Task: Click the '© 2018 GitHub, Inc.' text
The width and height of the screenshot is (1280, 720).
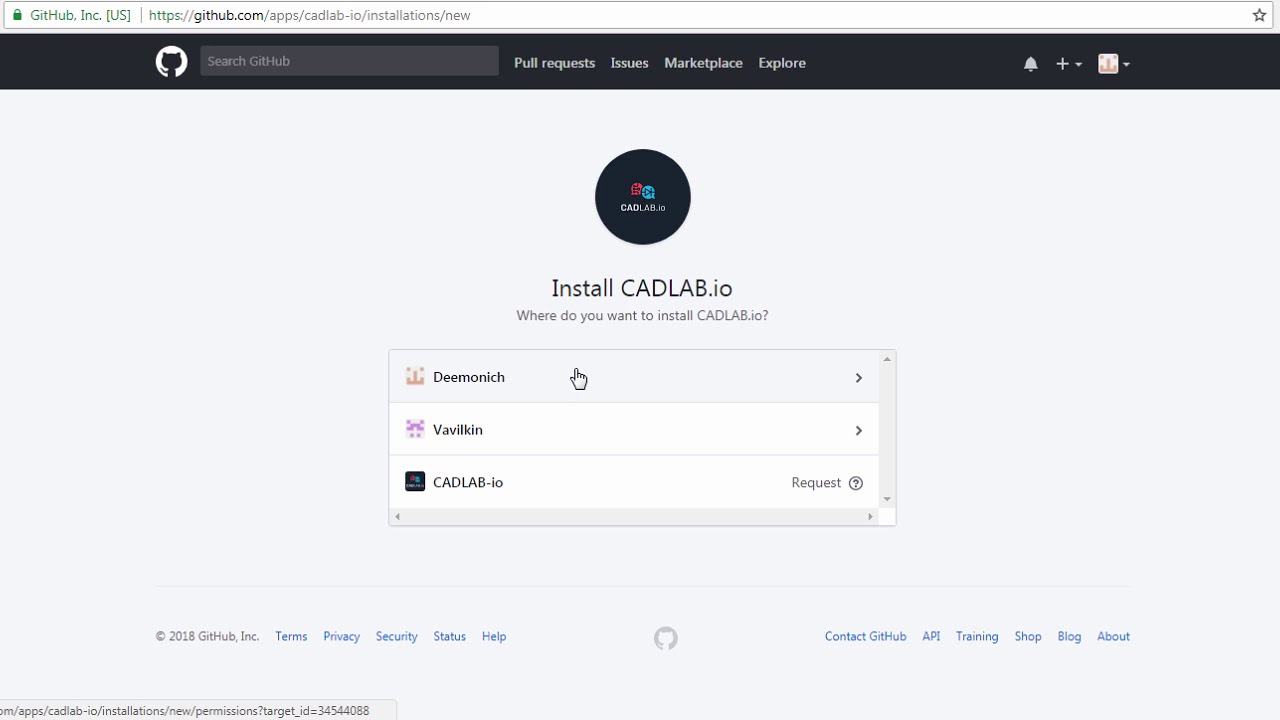Action: coord(207,636)
